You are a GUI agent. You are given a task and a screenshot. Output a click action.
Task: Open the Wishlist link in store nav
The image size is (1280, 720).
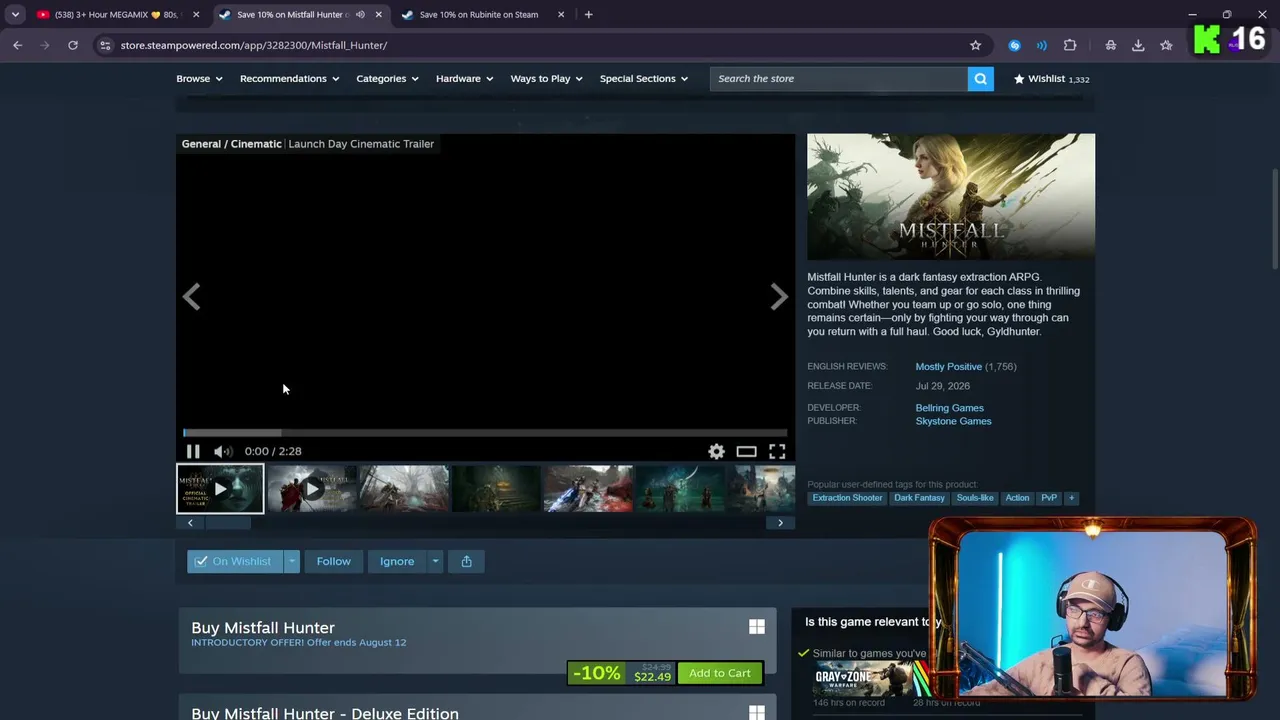[x=1051, y=79]
